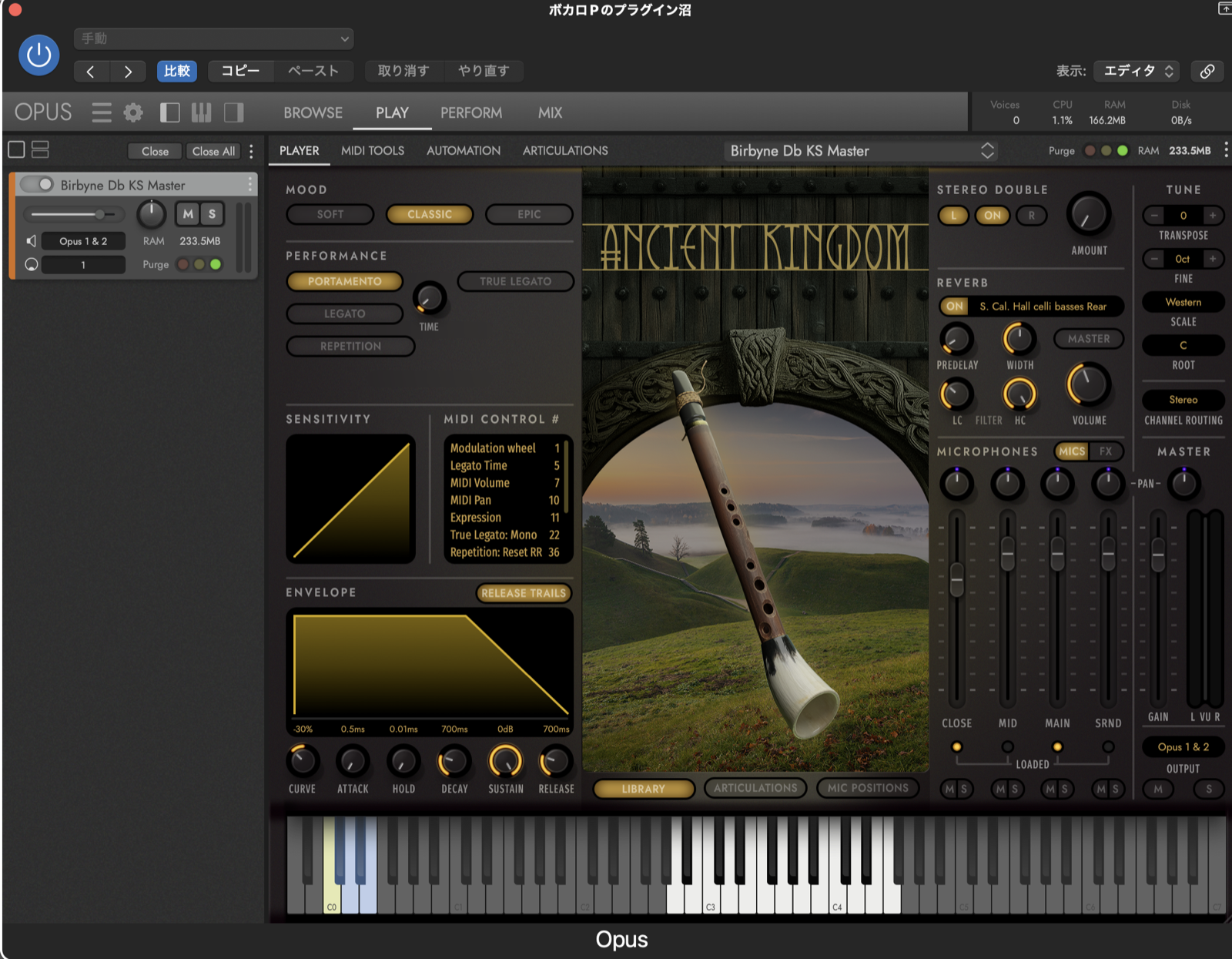
Task: Mute the MAIN microphone
Action: pyautogui.click(x=1050, y=789)
